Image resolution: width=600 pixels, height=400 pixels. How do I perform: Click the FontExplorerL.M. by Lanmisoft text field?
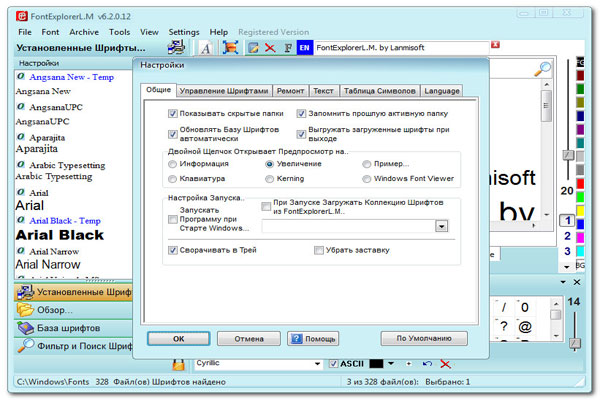[401, 48]
